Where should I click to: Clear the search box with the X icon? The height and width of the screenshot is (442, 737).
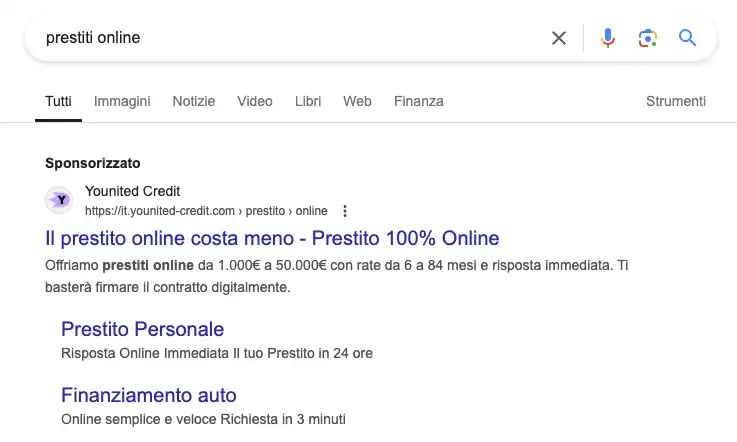coord(558,38)
